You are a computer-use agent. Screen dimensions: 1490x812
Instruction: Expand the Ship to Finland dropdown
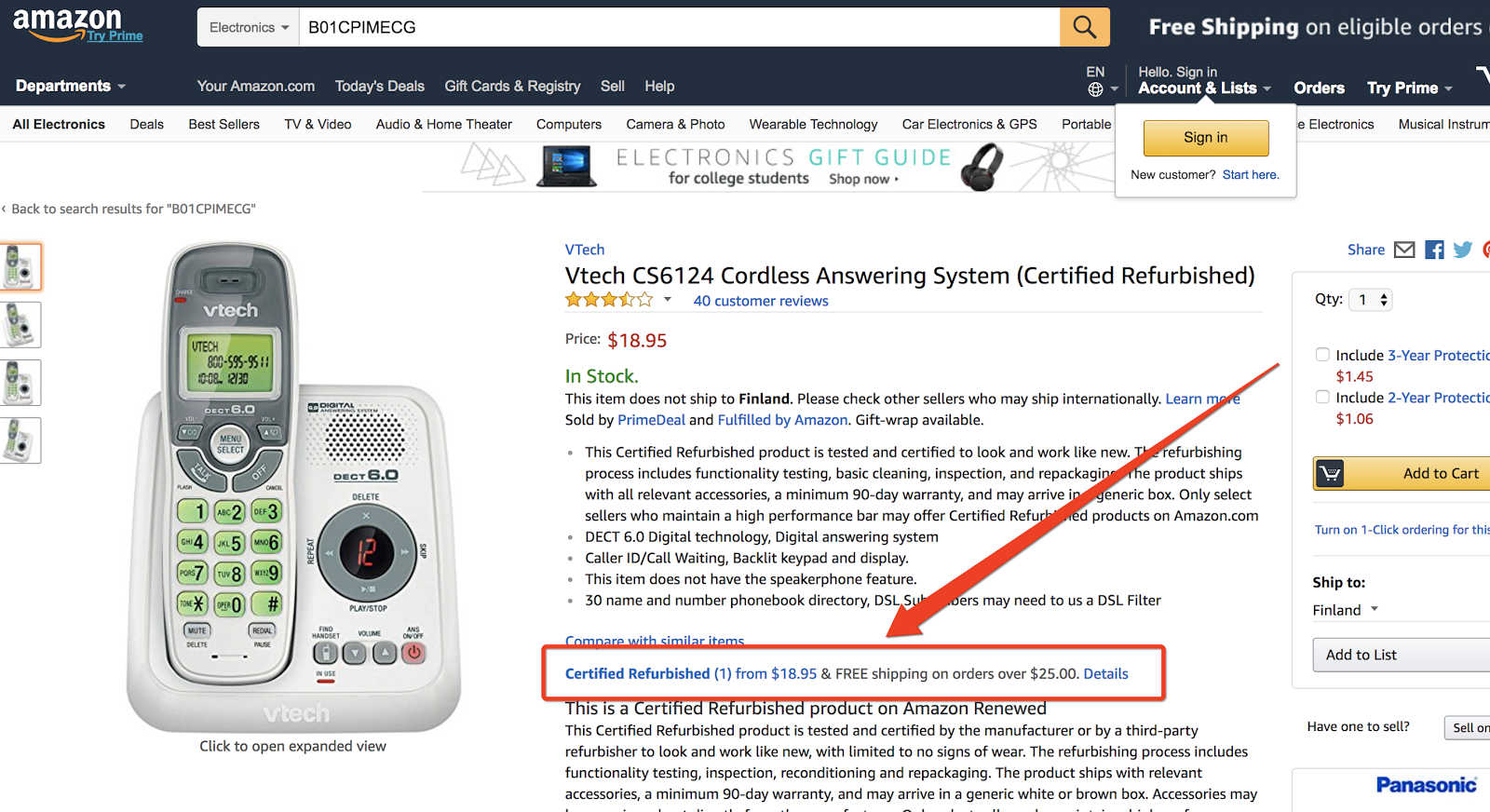click(1346, 610)
